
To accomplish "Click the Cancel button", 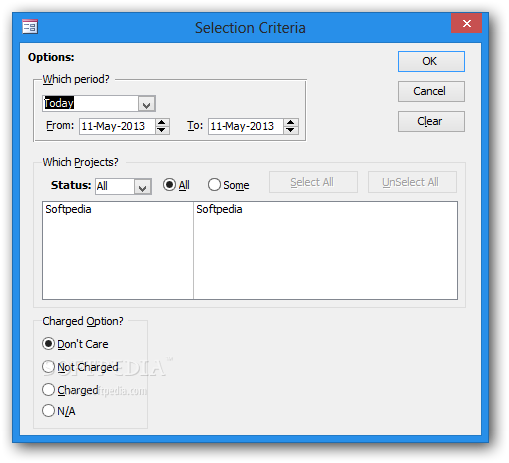I will point(431,91).
